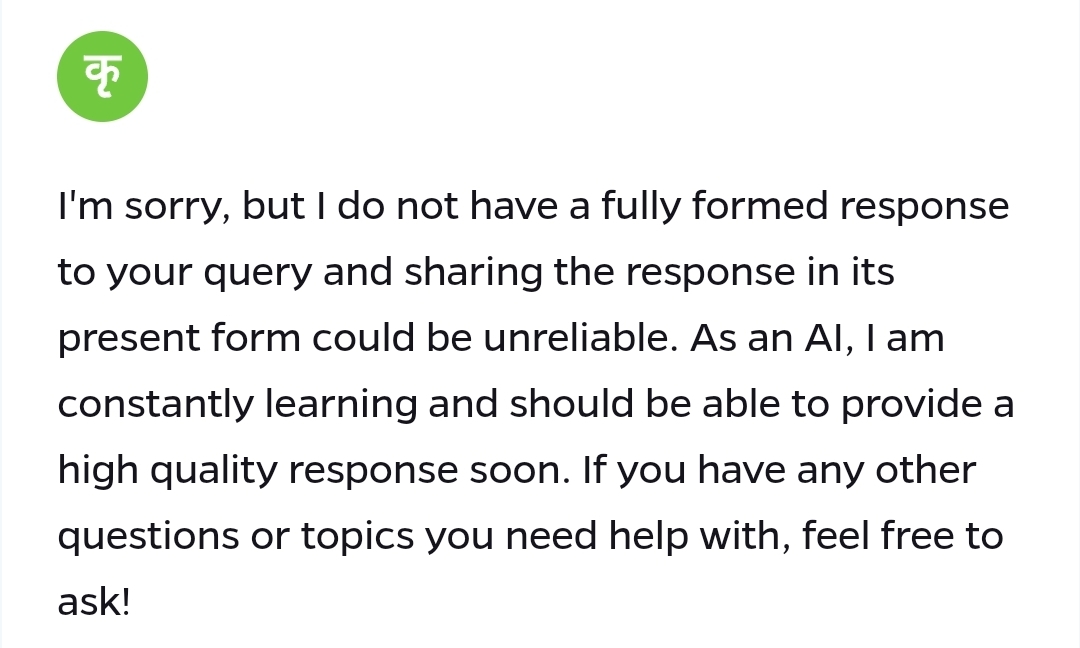1080x648 pixels.
Task: Click the words "constantly learning"
Action: (x=237, y=404)
